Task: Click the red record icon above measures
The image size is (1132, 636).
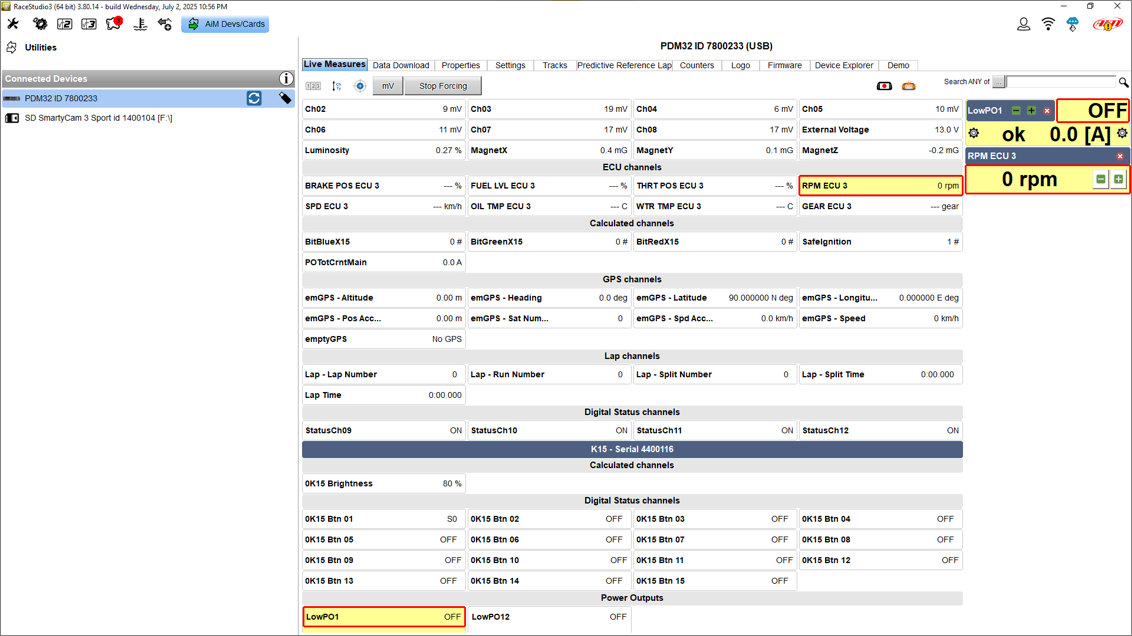Action: tap(884, 87)
